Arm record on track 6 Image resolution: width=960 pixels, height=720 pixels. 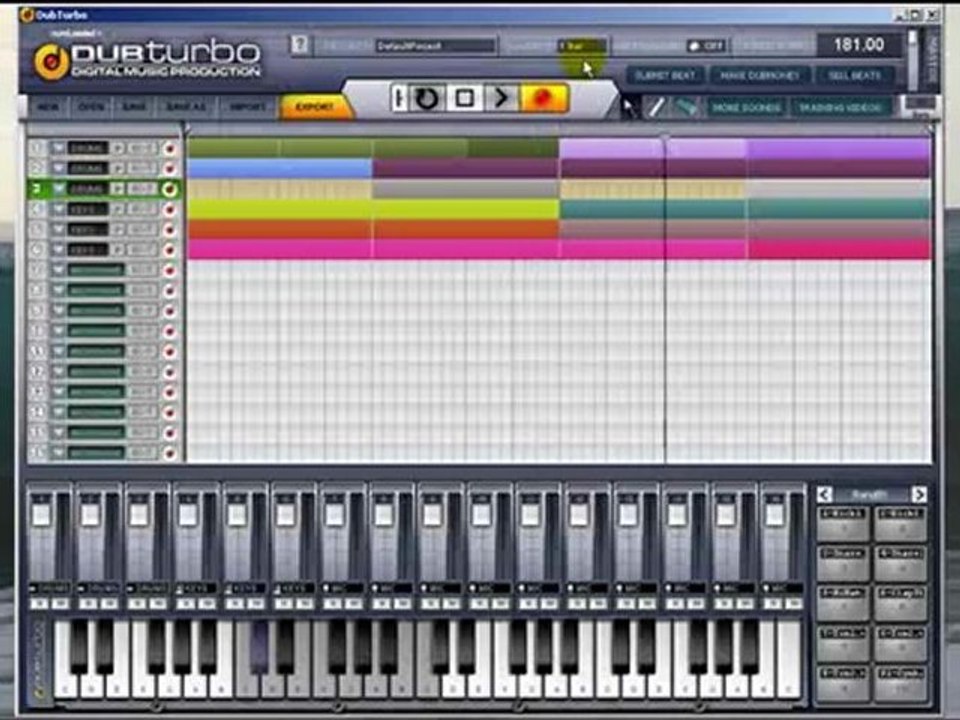point(170,250)
